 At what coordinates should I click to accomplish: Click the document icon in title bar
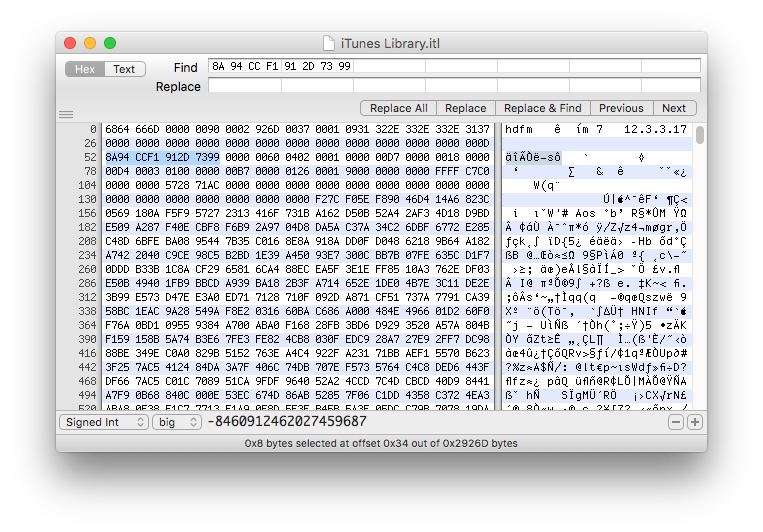[329, 43]
